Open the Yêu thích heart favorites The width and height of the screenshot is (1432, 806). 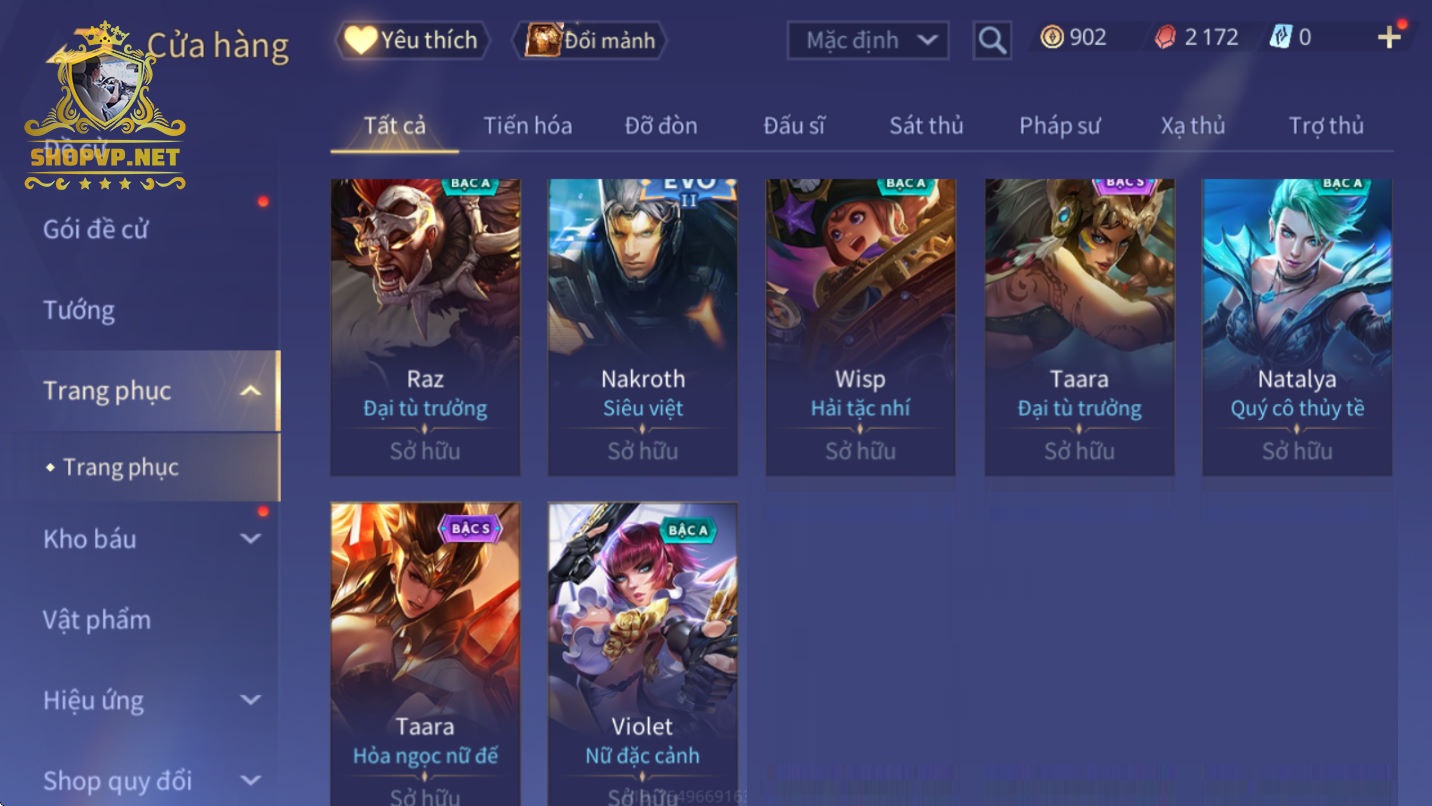(414, 41)
